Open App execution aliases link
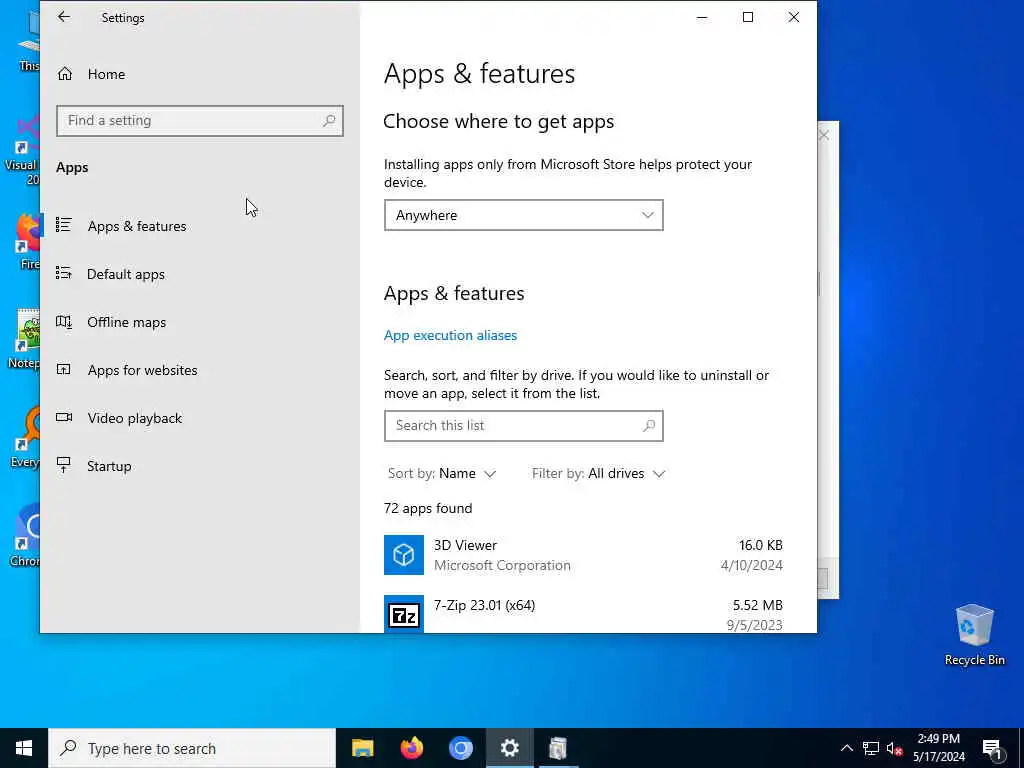The image size is (1024, 768). (451, 335)
